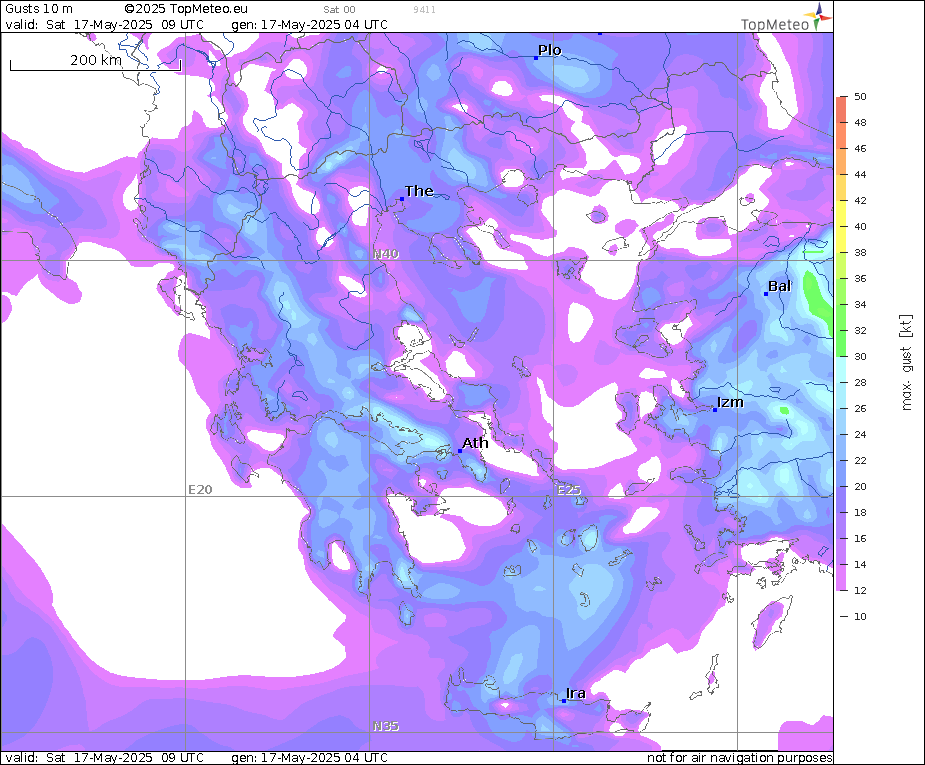Click the bottom 'valid: Sat 17-May-2025 09 UTC' text
This screenshot has height=765, width=925.
104,757
